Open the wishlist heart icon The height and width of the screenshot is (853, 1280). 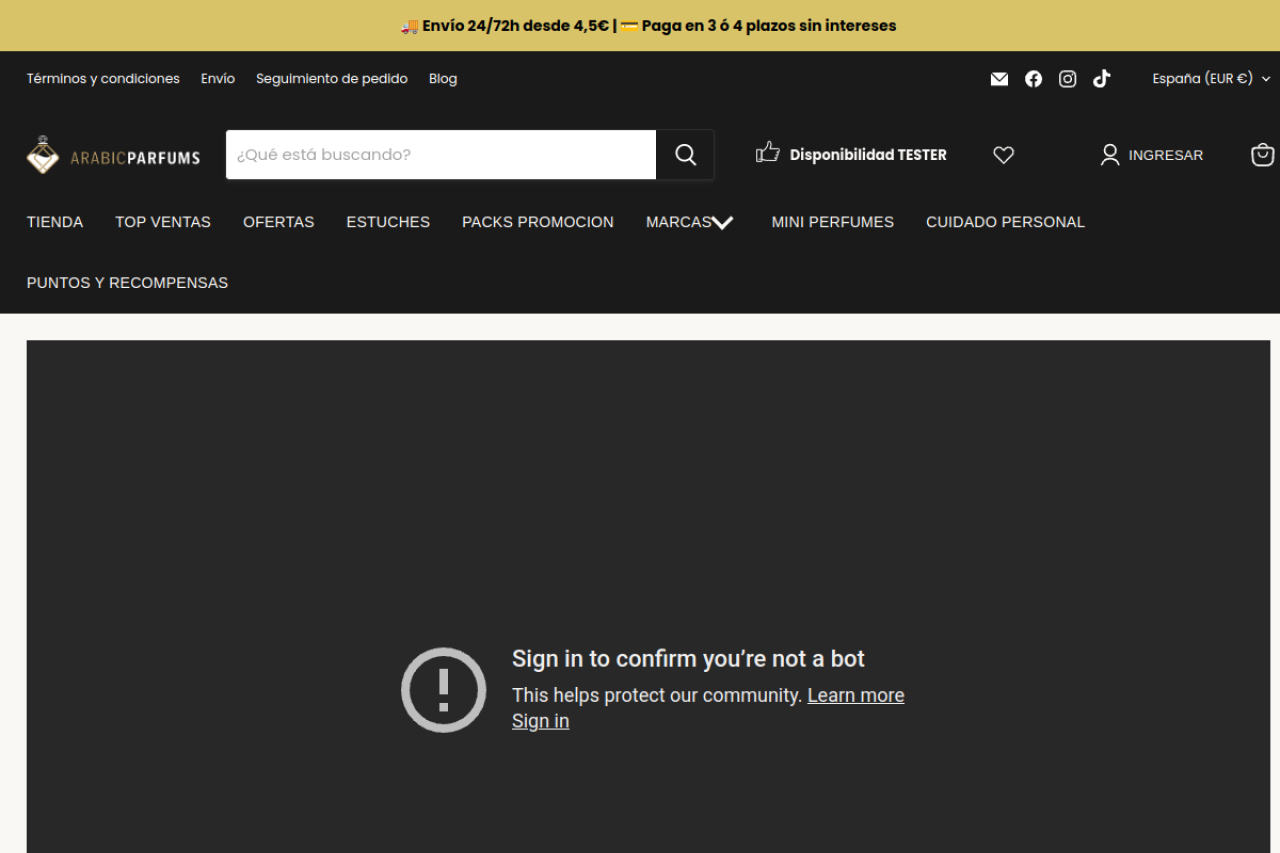pyautogui.click(x=1003, y=155)
